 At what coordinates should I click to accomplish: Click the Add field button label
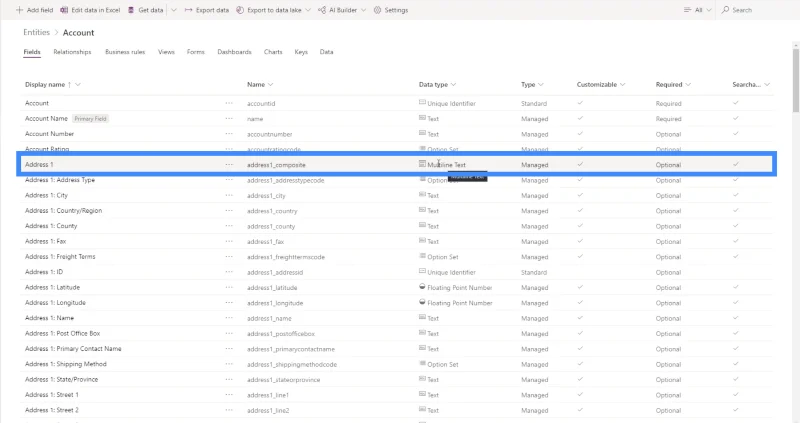coord(40,10)
